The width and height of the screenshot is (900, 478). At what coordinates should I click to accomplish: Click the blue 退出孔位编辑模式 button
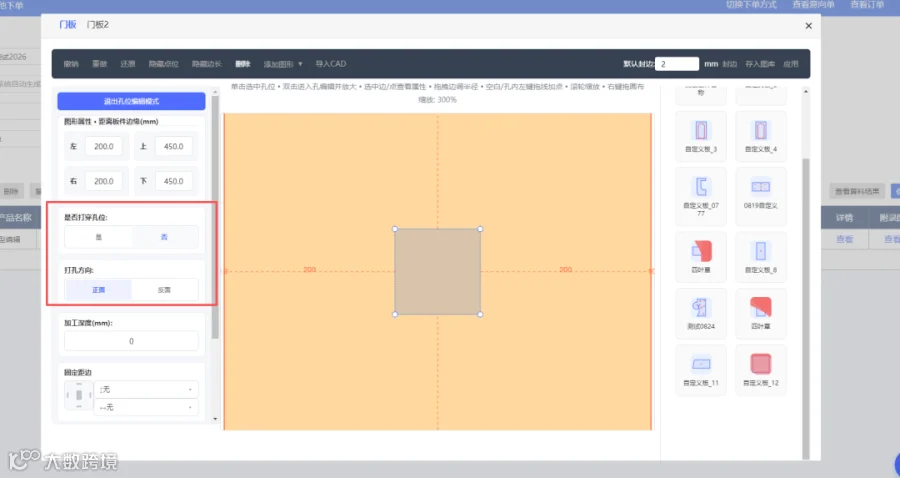[x=131, y=101]
